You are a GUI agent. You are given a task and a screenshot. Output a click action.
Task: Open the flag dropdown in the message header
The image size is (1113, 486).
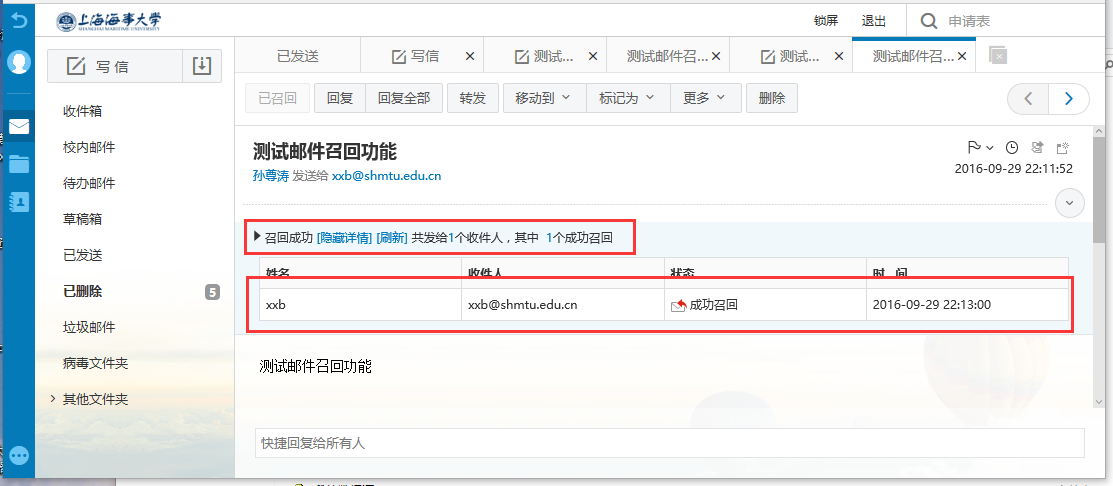click(980, 147)
